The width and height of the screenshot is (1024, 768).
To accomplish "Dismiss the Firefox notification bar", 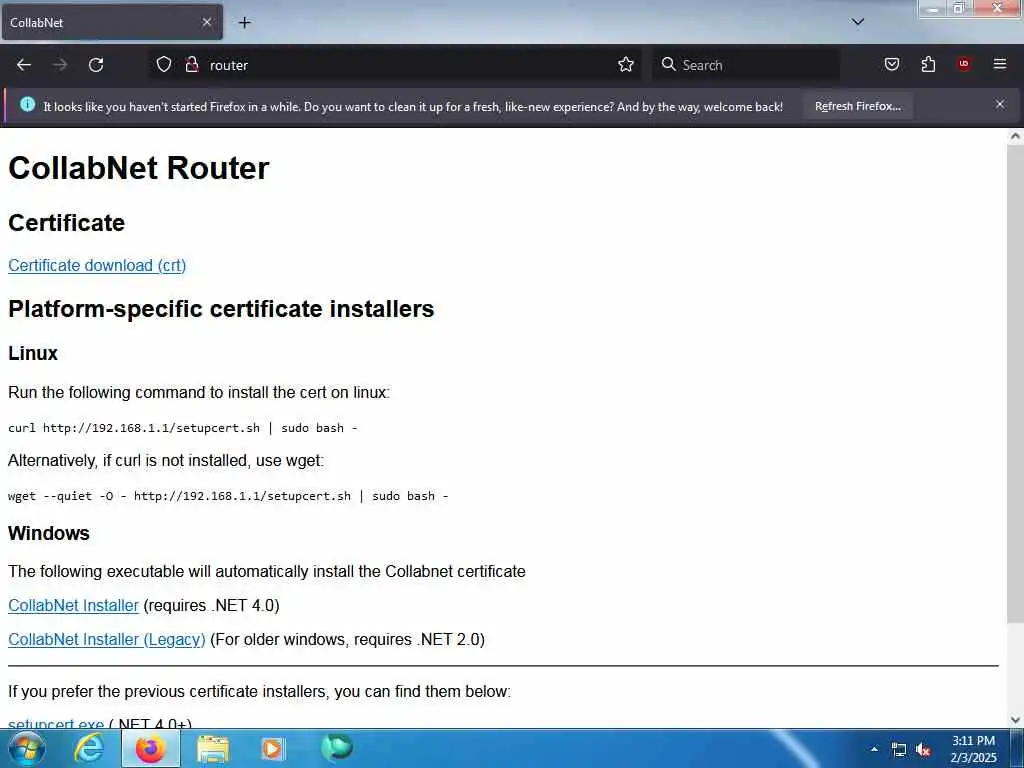I will point(999,104).
